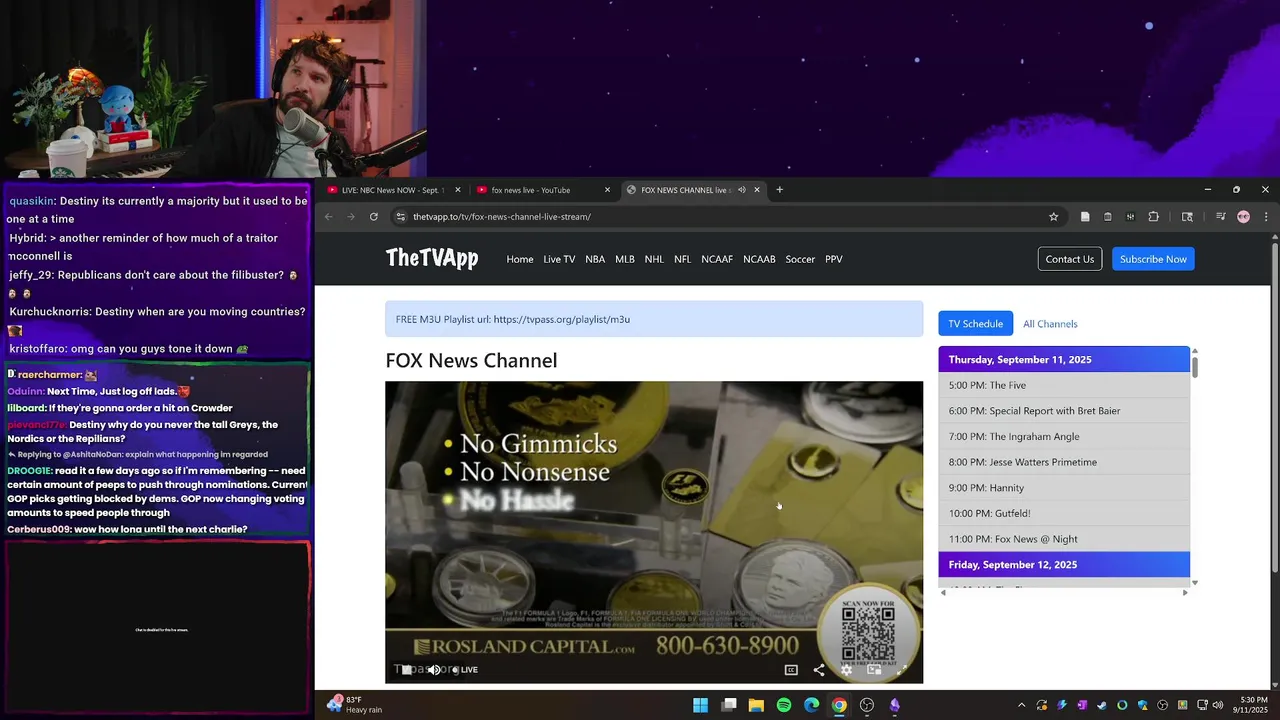Toggle closed captions in video player
The image size is (1280, 720).
pyautogui.click(x=791, y=670)
